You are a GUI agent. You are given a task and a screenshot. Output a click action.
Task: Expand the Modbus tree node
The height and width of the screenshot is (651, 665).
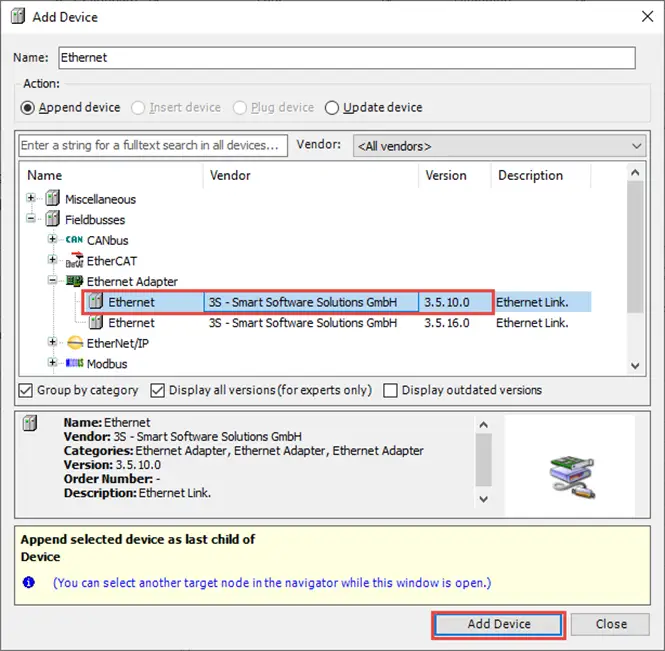[x=52, y=362]
